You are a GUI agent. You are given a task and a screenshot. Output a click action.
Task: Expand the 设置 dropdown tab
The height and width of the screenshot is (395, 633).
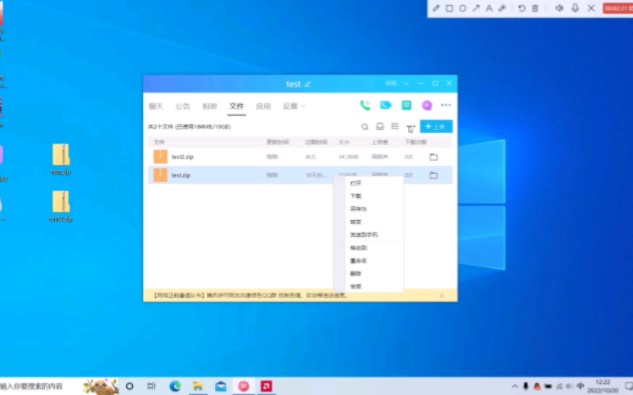point(294,106)
